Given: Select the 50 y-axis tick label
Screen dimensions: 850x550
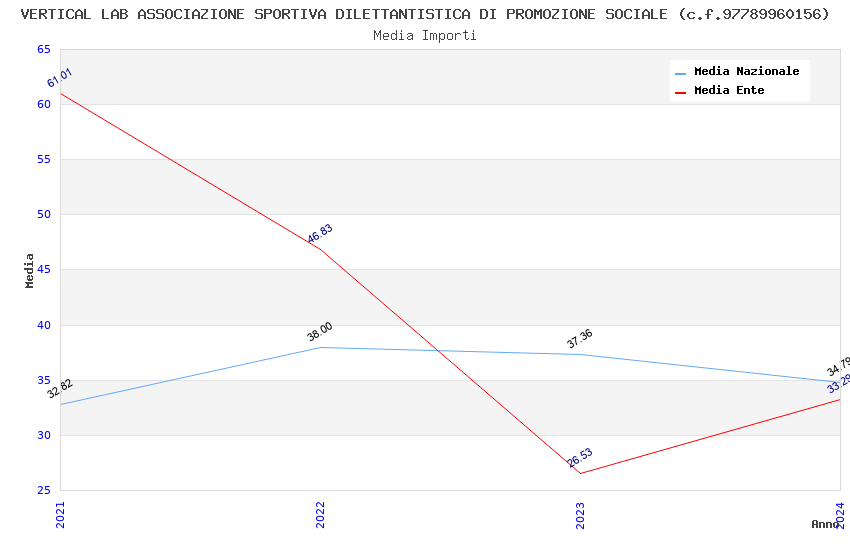Looking at the screenshot, I should (43, 215).
